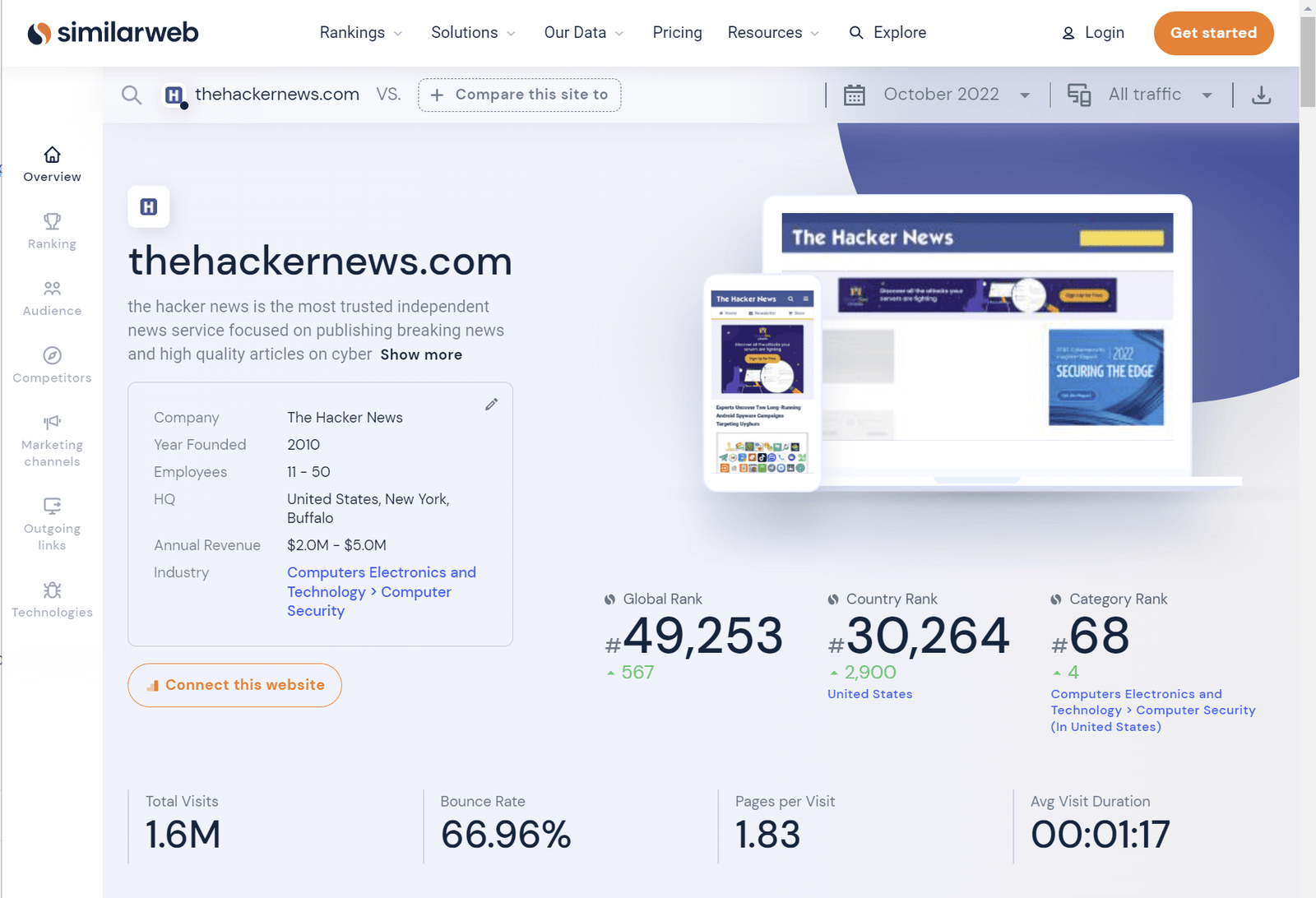Click the Employees value 11 - 50
This screenshot has width=1316, height=898.
click(x=308, y=472)
